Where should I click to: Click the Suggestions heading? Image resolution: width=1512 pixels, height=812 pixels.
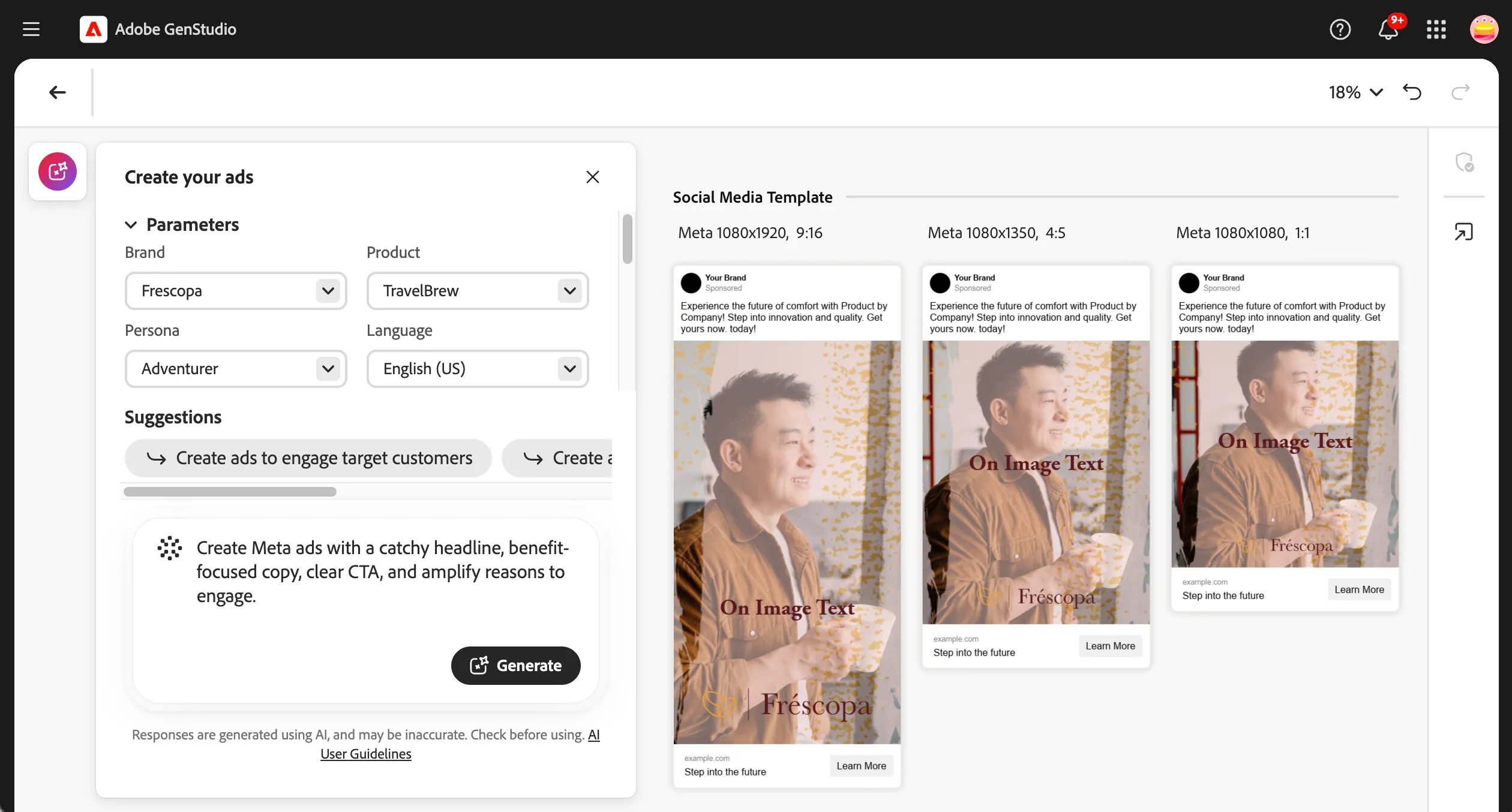click(x=173, y=417)
